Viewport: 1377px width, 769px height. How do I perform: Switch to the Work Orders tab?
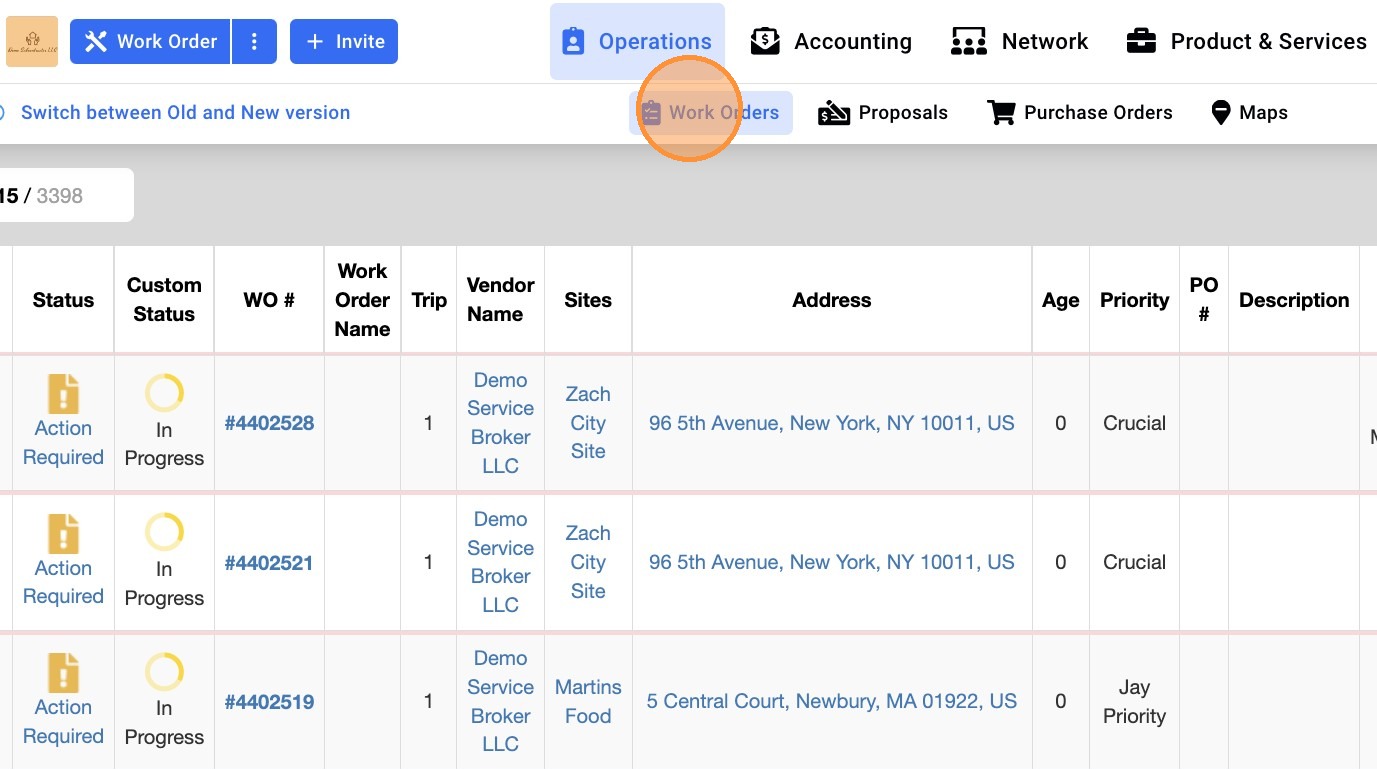(x=711, y=113)
